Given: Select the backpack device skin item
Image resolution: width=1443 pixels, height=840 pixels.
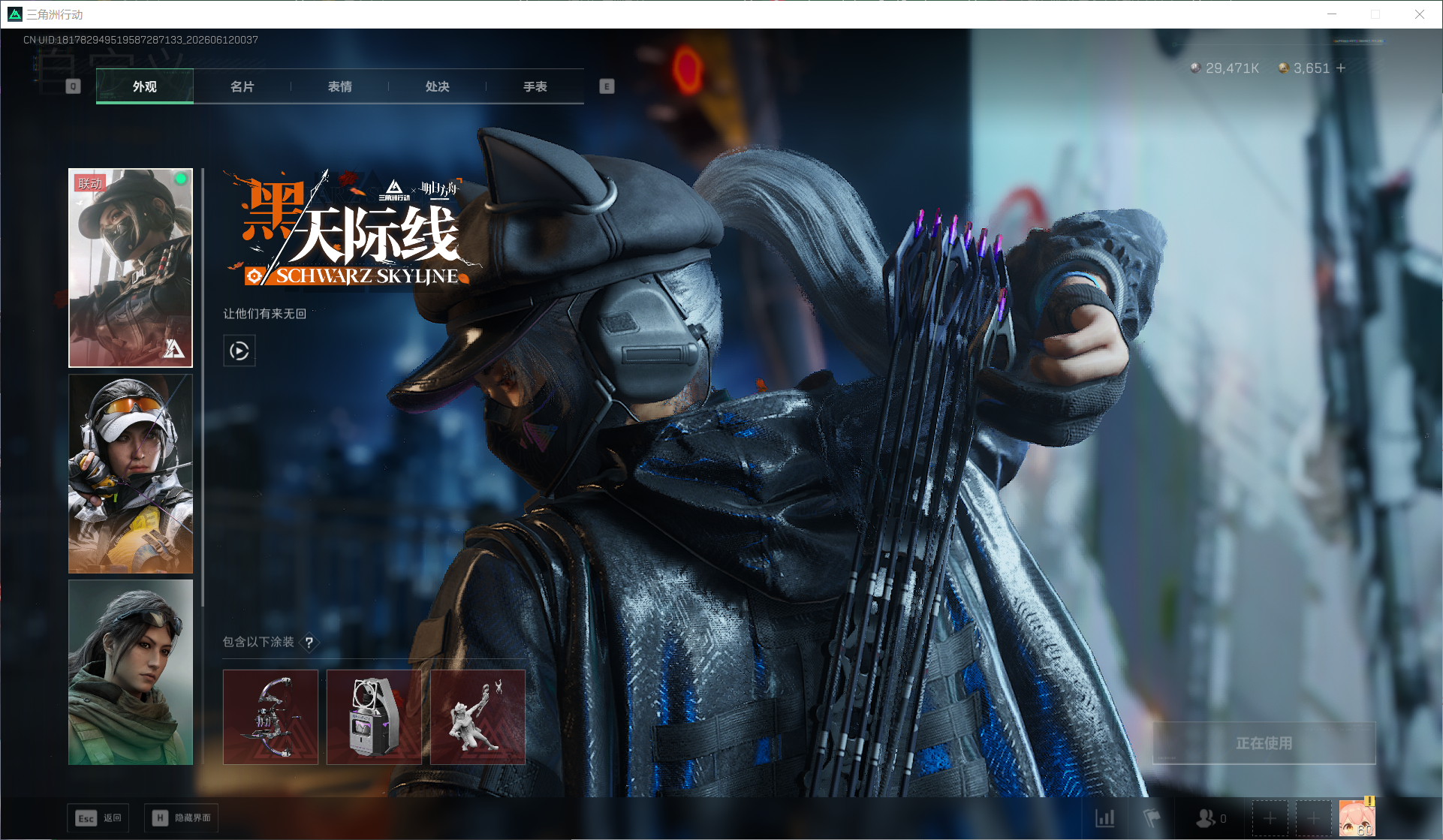Looking at the screenshot, I should click(374, 717).
